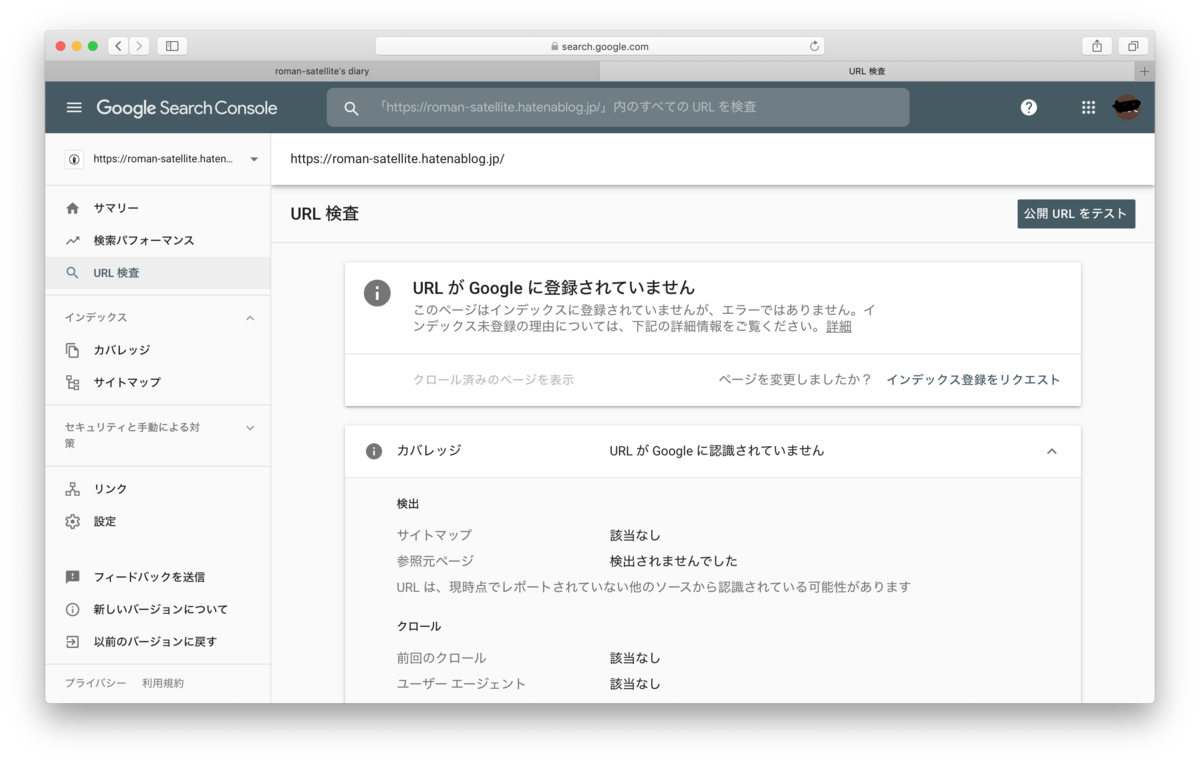Viewport: 1200px width, 763px height.
Task: Click フィードバックを送信 text
Action: coord(149,577)
